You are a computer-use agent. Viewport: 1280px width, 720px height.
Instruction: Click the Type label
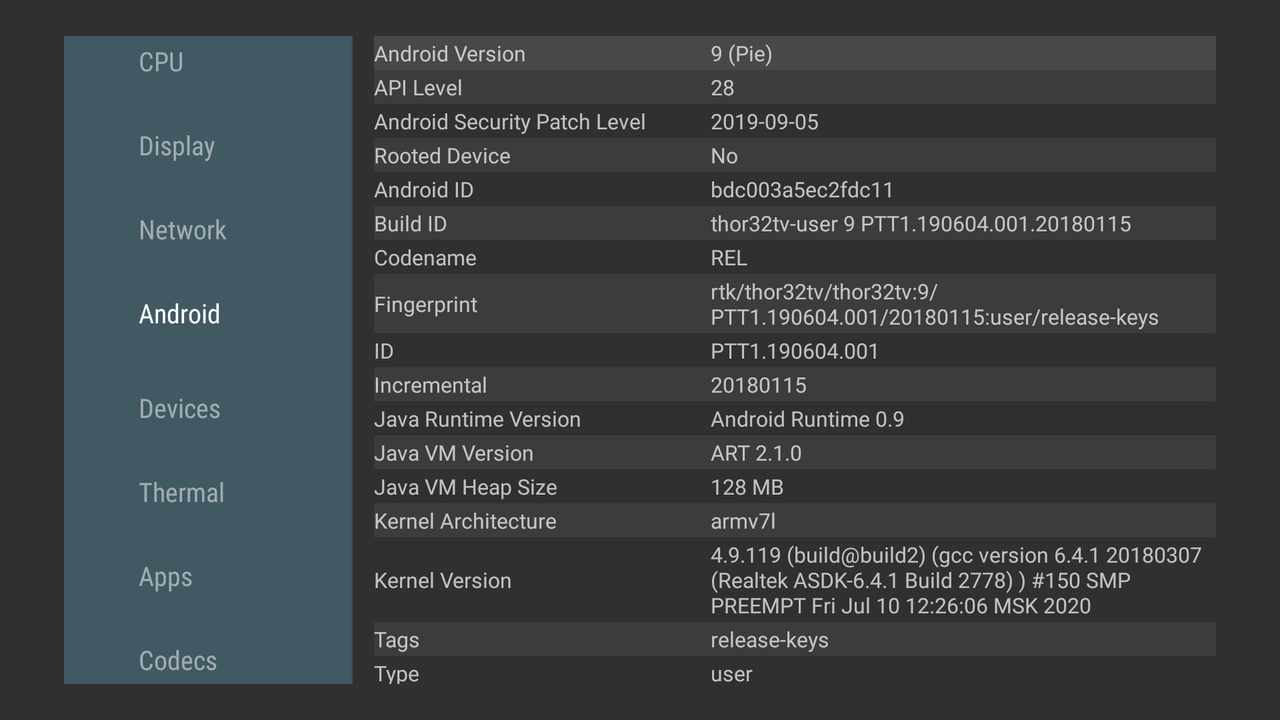pyautogui.click(x=396, y=674)
